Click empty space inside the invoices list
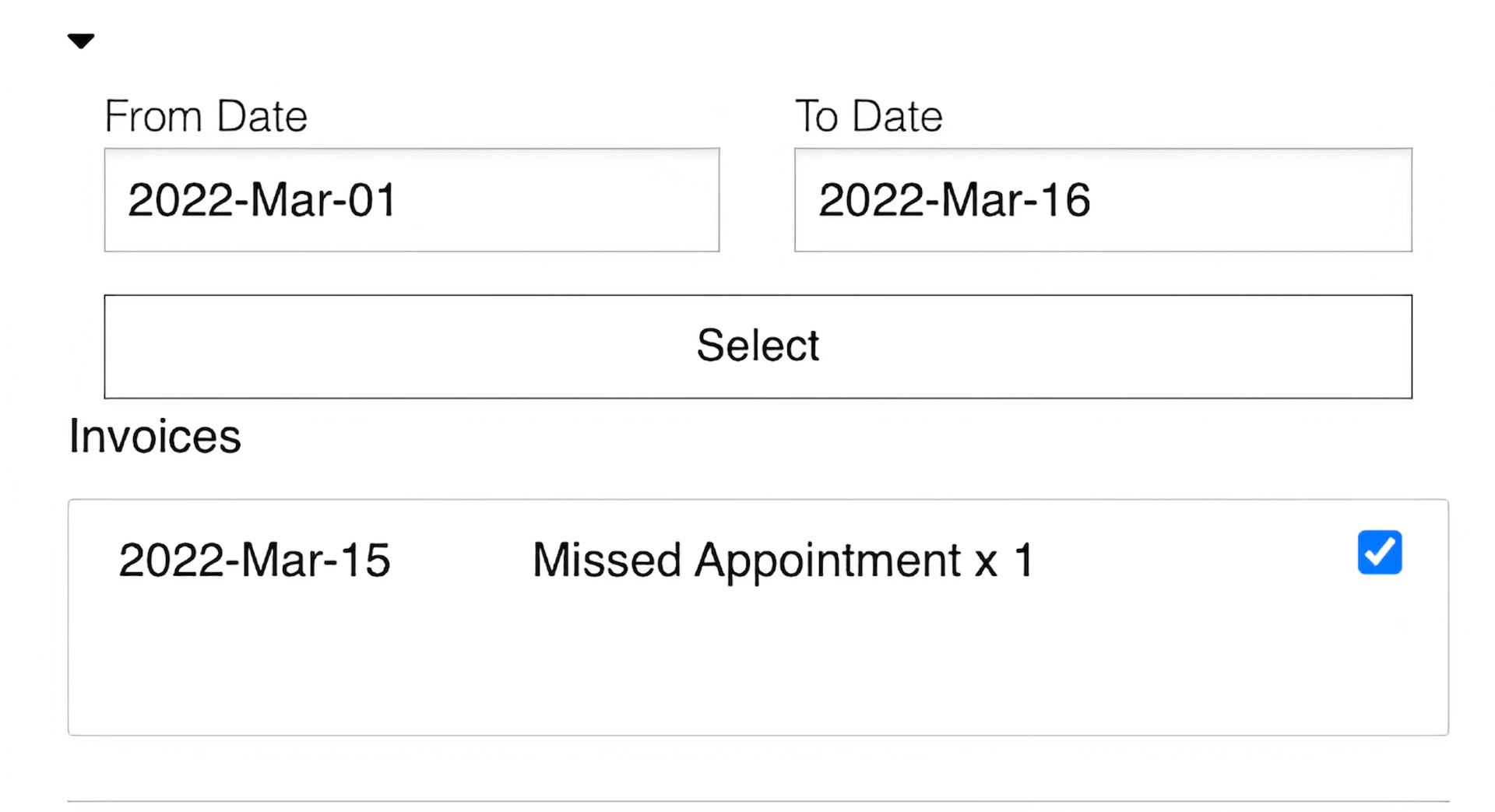1495x812 pixels. 757,670
